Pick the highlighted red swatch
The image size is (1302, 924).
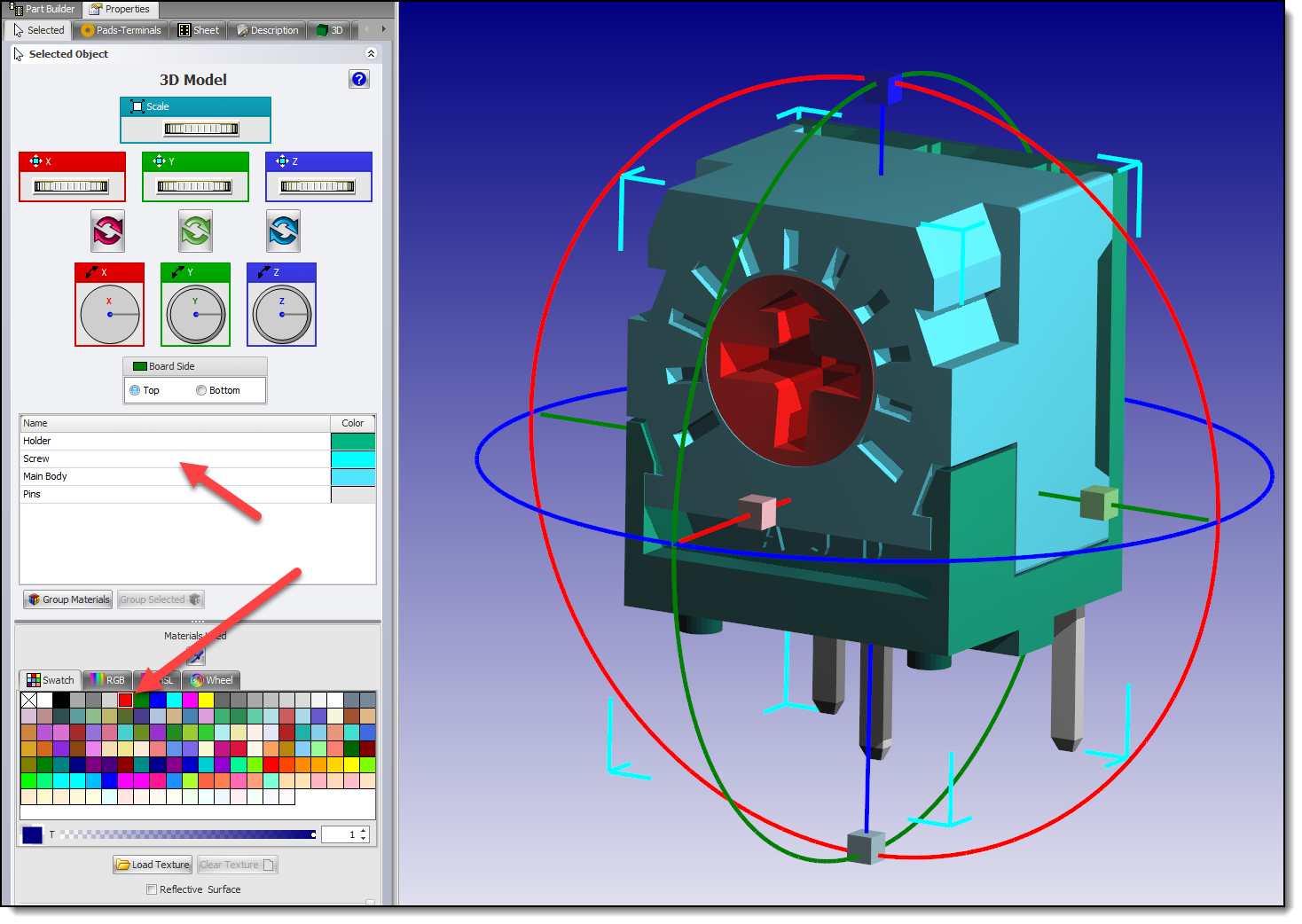[x=125, y=700]
